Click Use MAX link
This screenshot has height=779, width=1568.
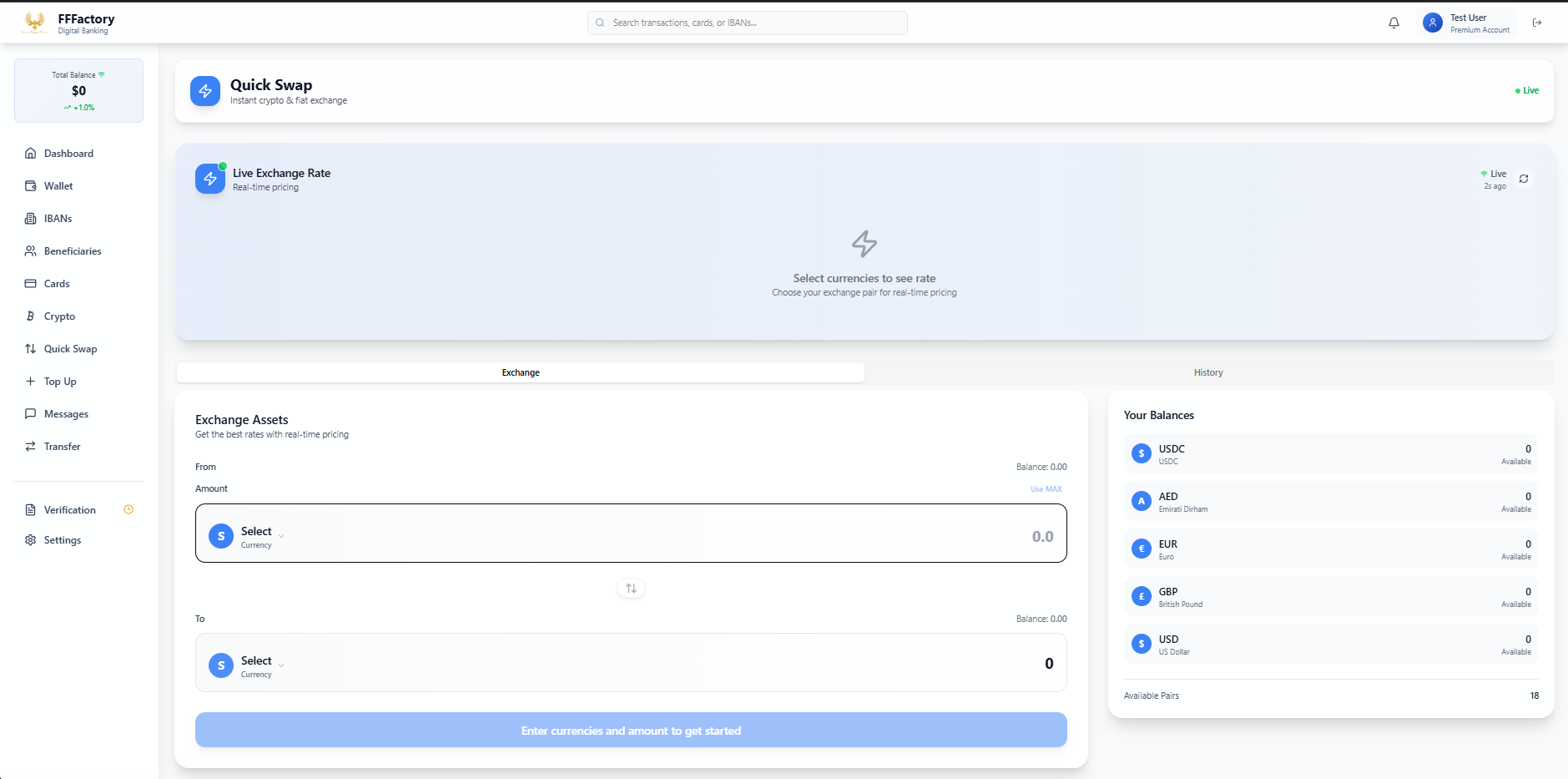(1046, 489)
